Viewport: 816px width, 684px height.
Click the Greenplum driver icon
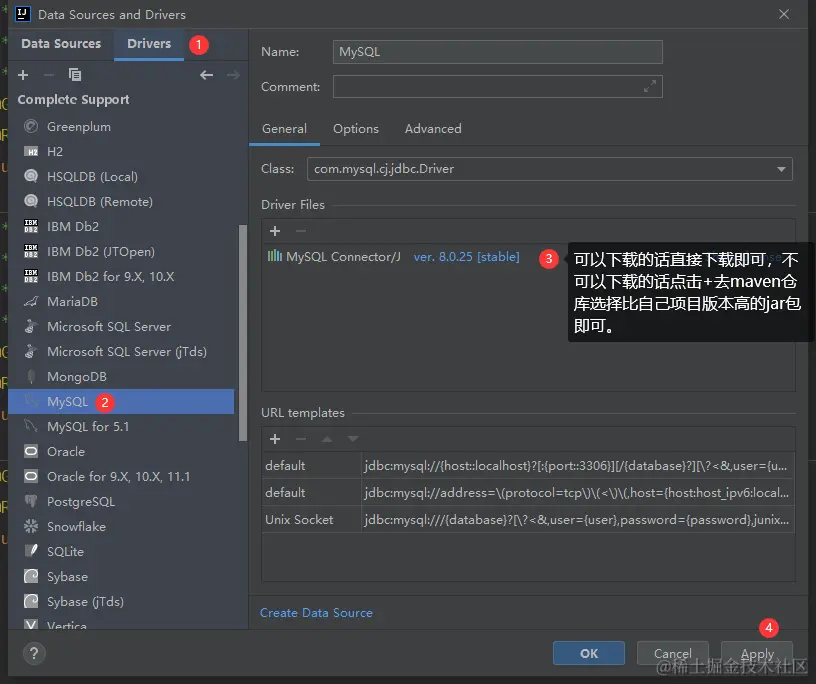(31, 126)
